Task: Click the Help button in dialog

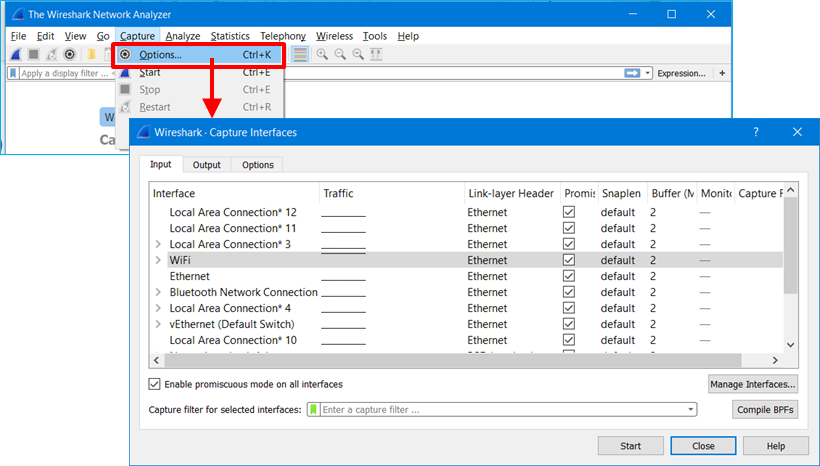Action: (x=776, y=446)
